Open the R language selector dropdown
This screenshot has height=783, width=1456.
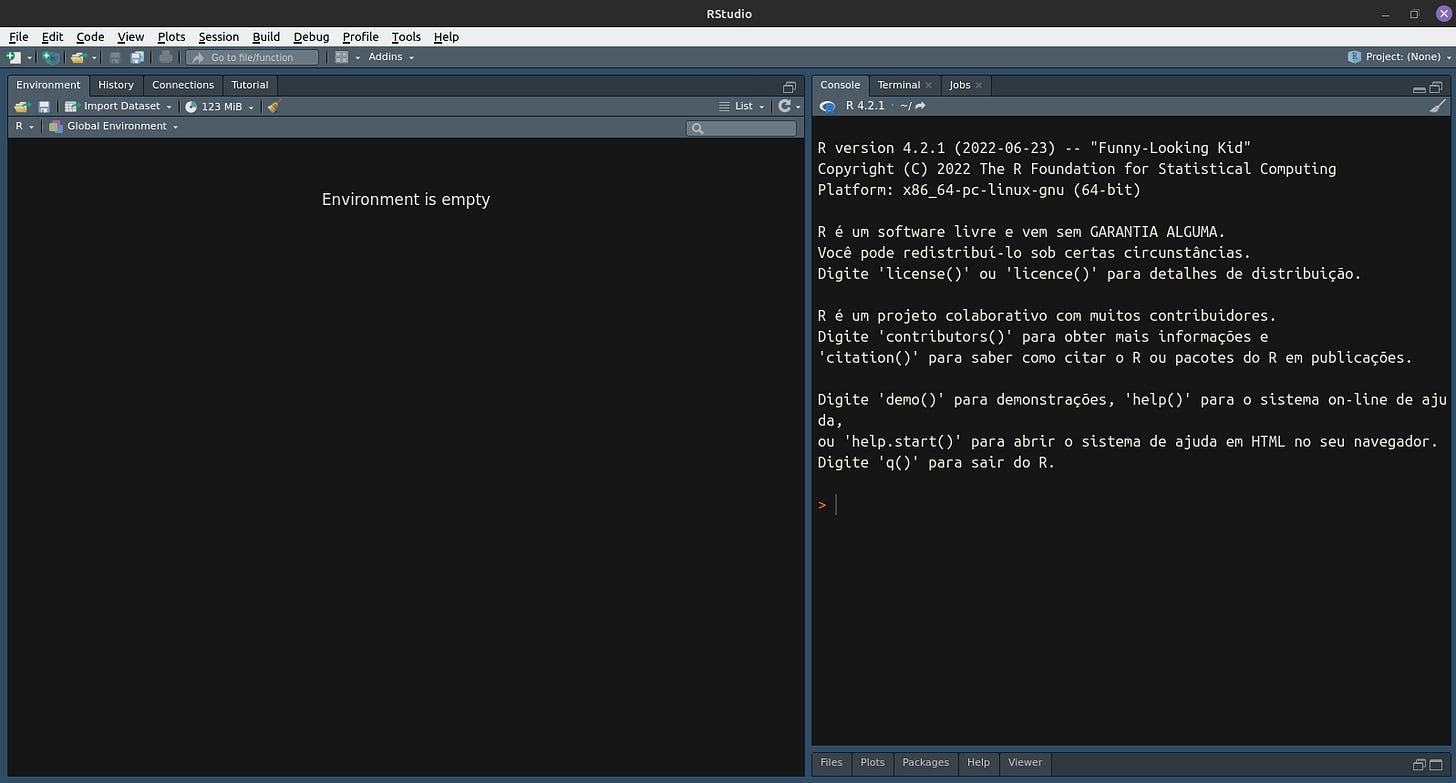(25, 126)
